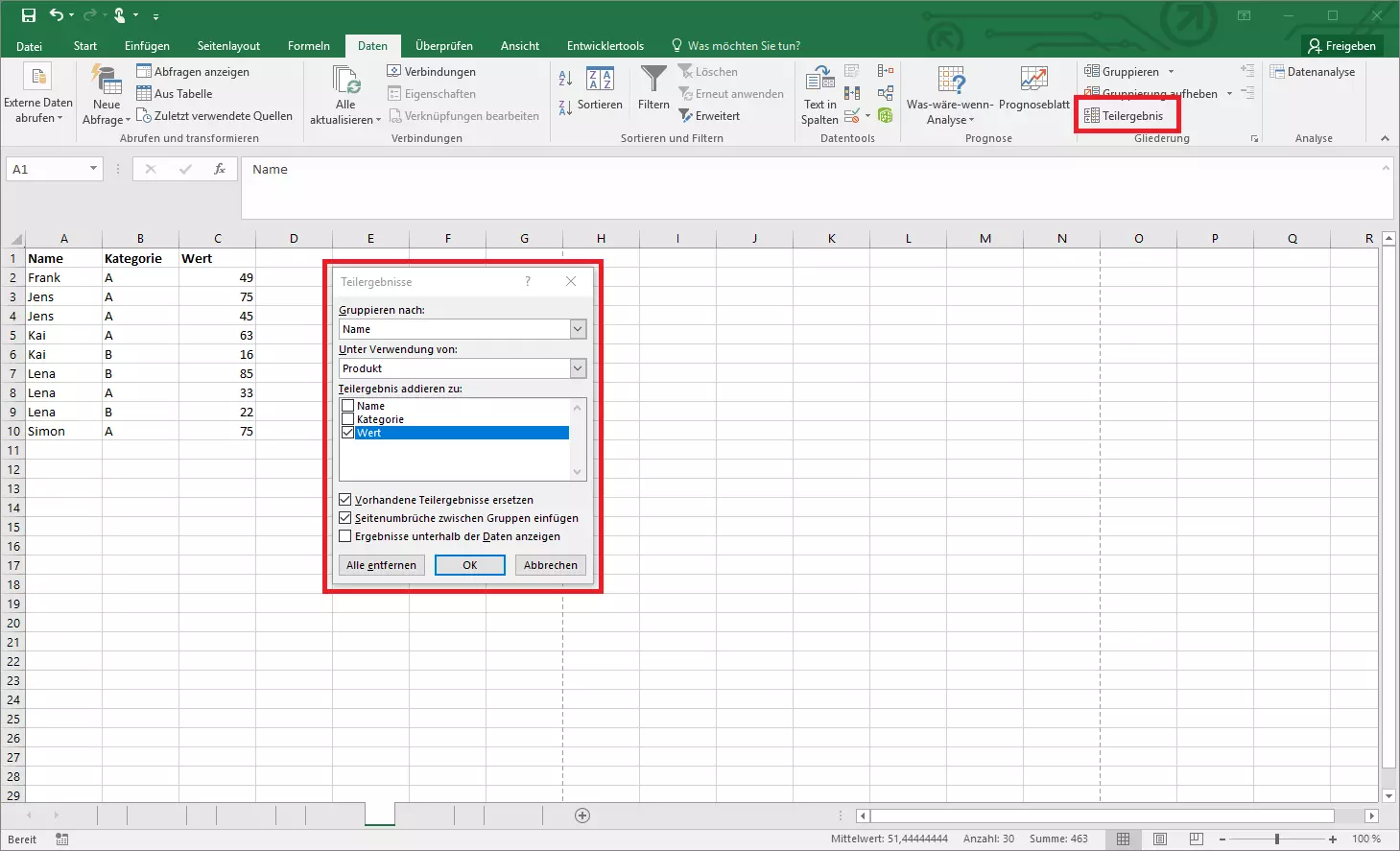This screenshot has width=1400, height=851.
Task: Zoom out with the minus button
Action: 1222,839
